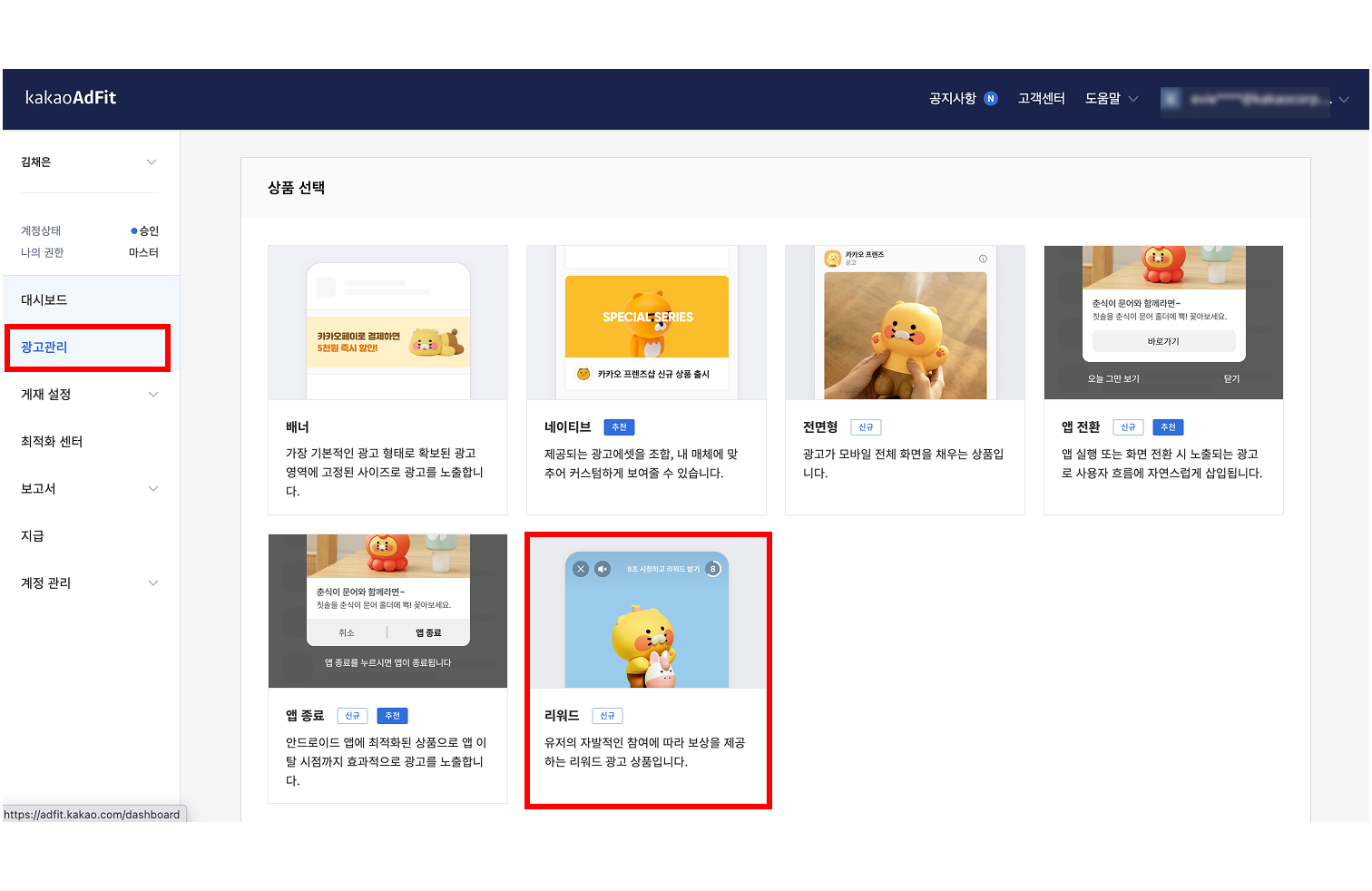Open the account email dropdown
The width and height of the screenshot is (1372, 891).
tap(1254, 99)
